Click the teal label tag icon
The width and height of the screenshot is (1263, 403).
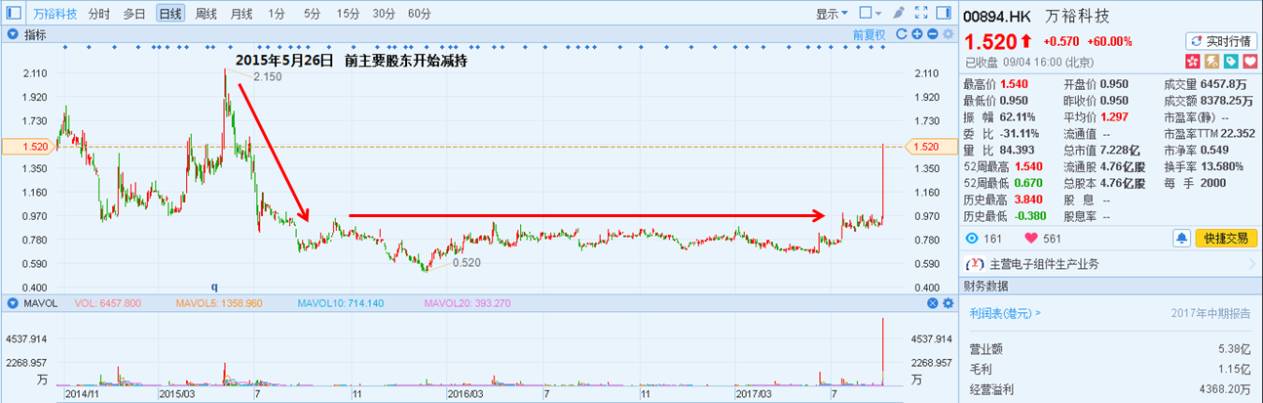pyautogui.click(x=1232, y=61)
